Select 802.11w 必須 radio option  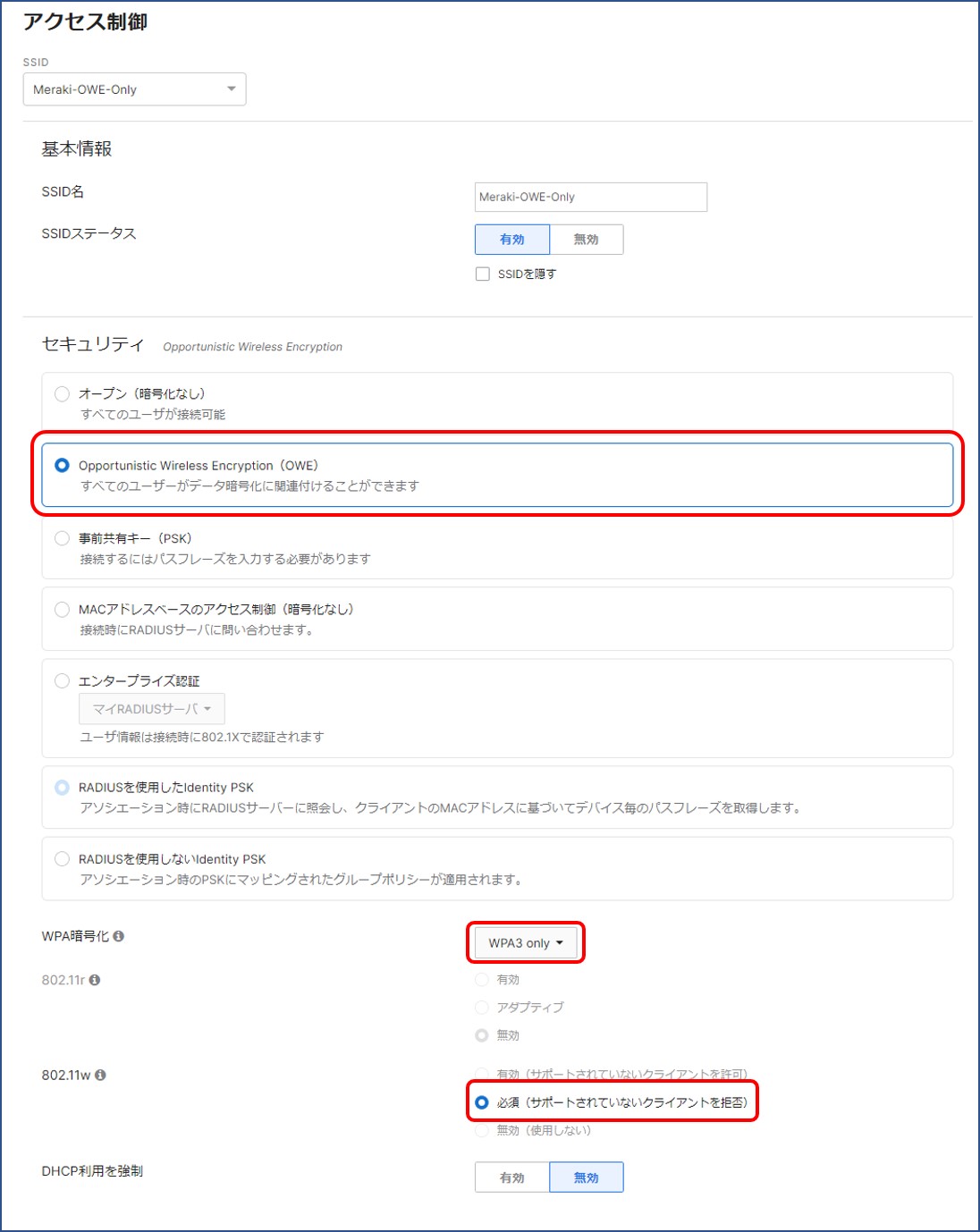[482, 1102]
